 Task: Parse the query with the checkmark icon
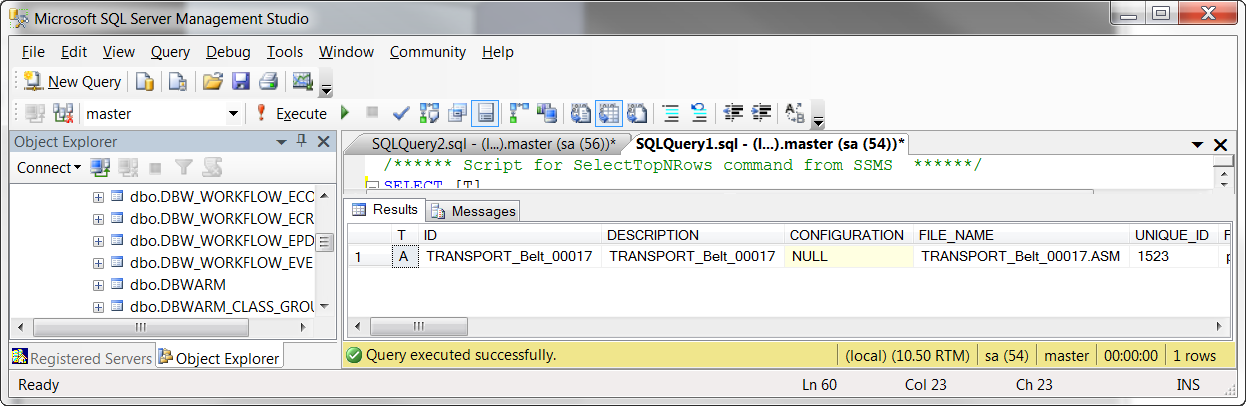(x=401, y=113)
